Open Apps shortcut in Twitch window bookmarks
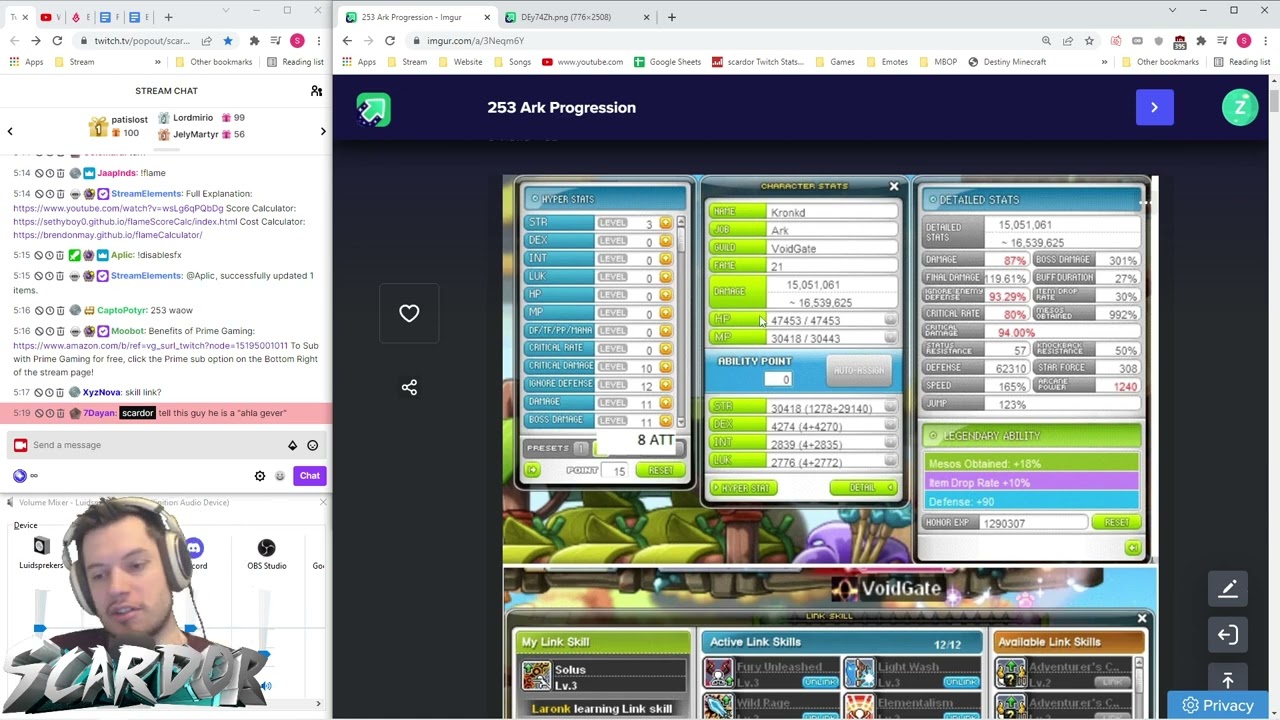 click(x=26, y=62)
